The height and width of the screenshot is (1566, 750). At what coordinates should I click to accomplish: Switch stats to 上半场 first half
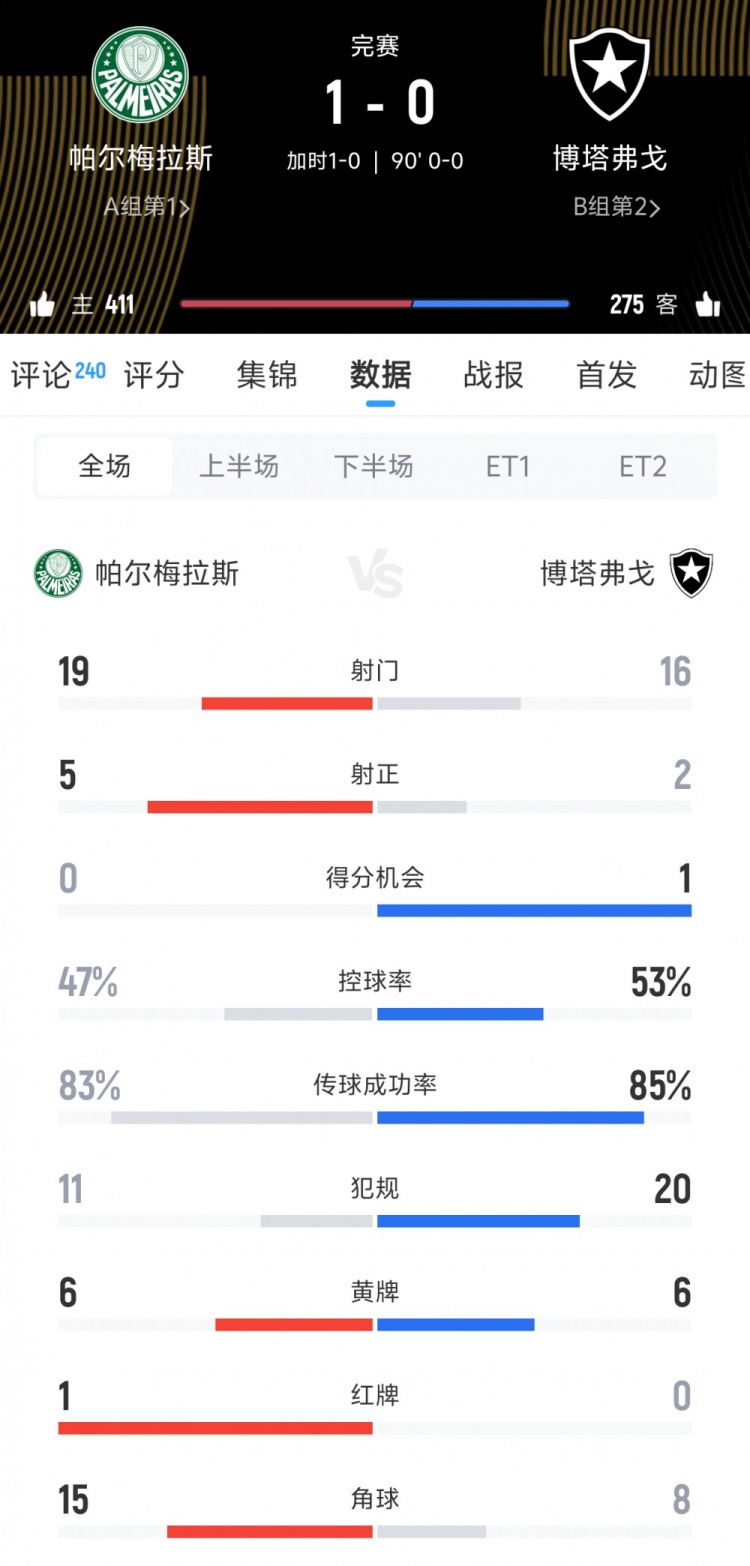(239, 466)
